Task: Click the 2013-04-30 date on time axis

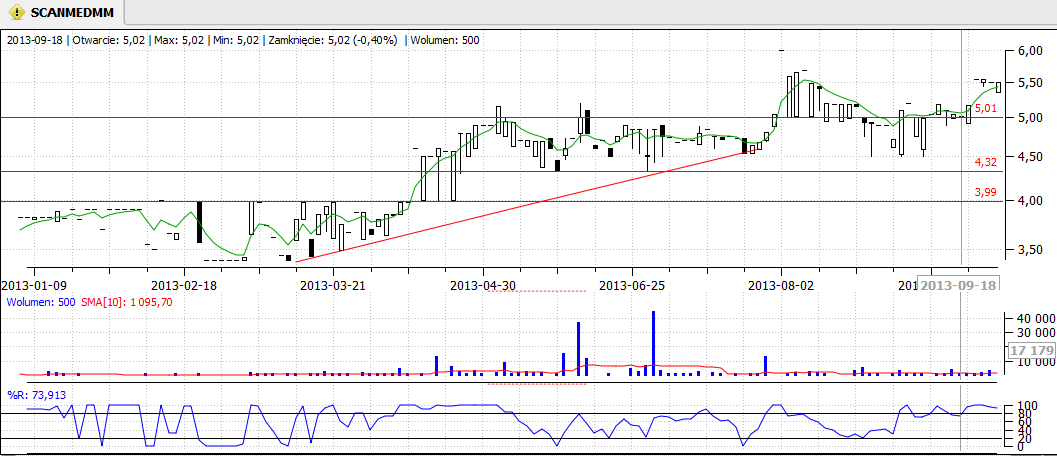Action: point(483,285)
